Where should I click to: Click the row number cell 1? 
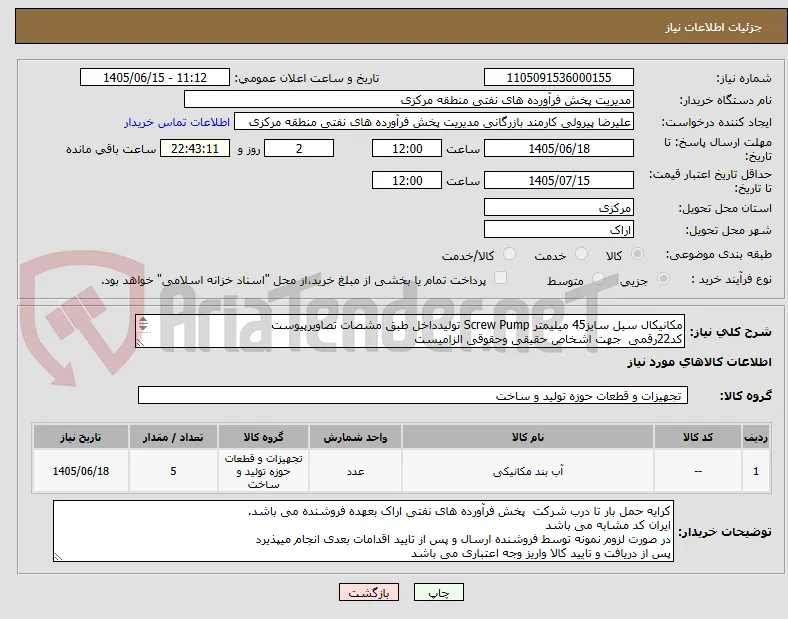(x=756, y=471)
